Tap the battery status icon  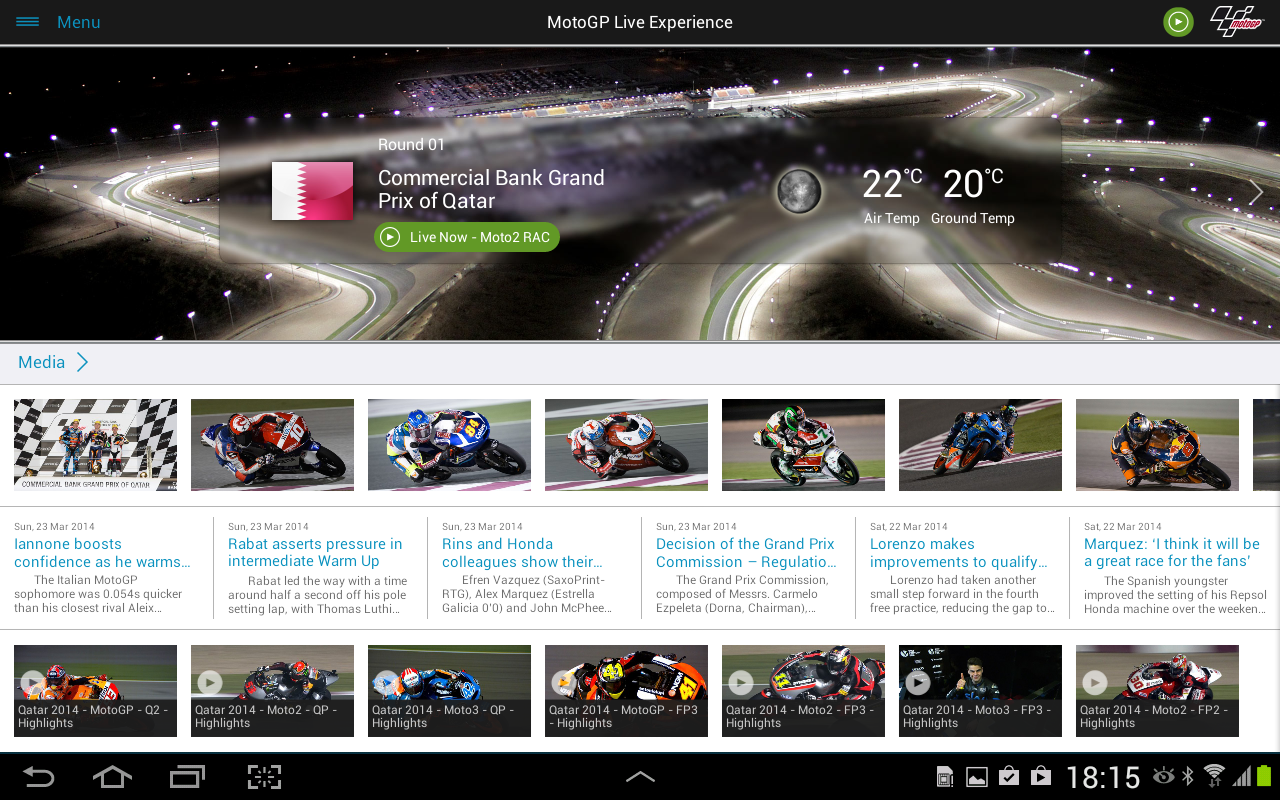coord(1265,776)
